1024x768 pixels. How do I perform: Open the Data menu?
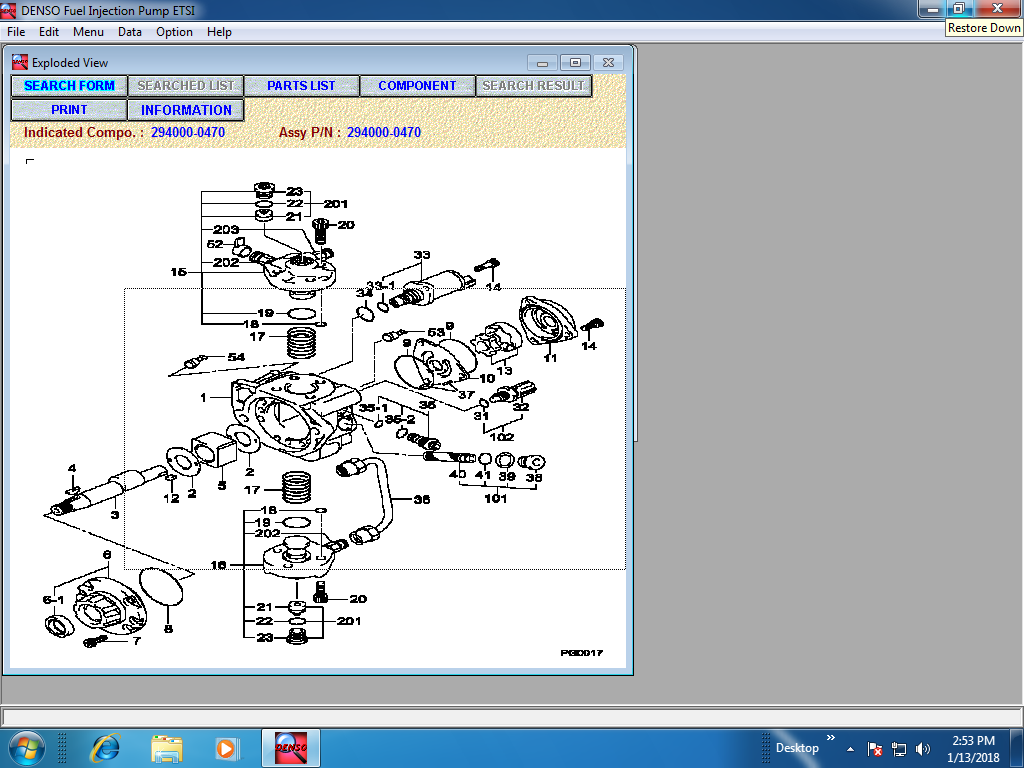tap(129, 31)
